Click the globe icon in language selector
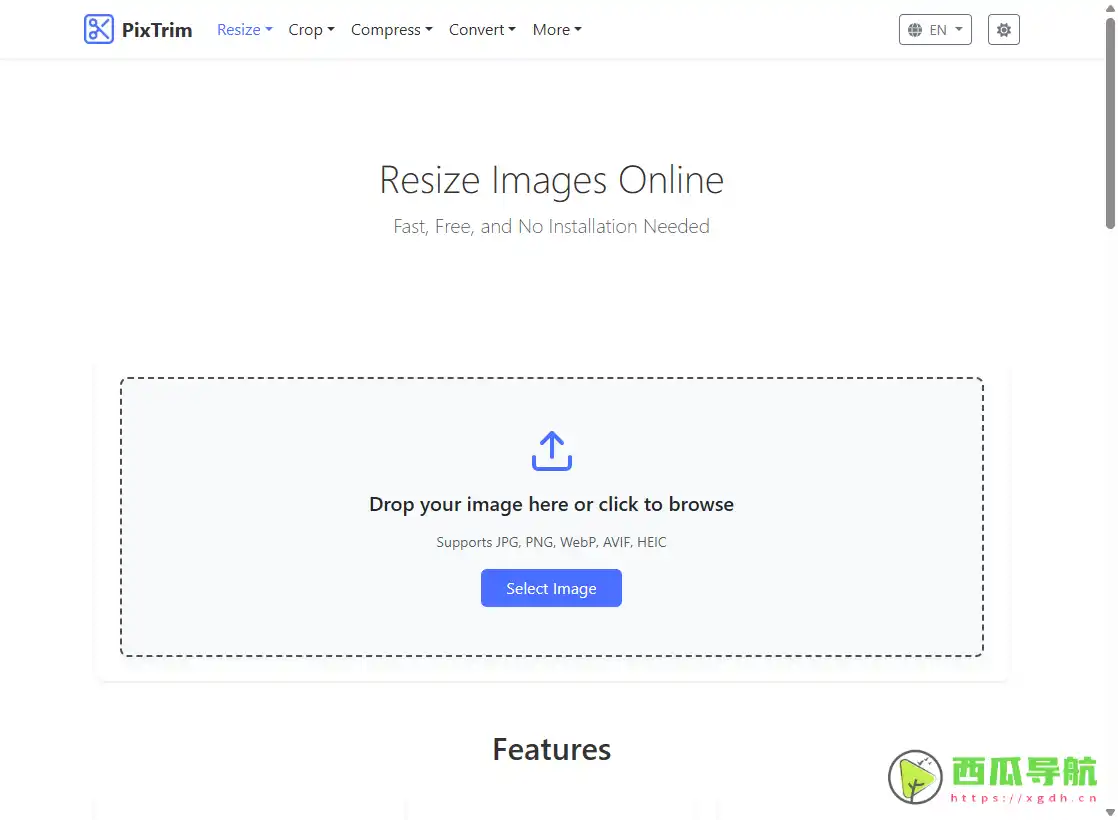Screen dimensions: 1118x820 click(915, 30)
